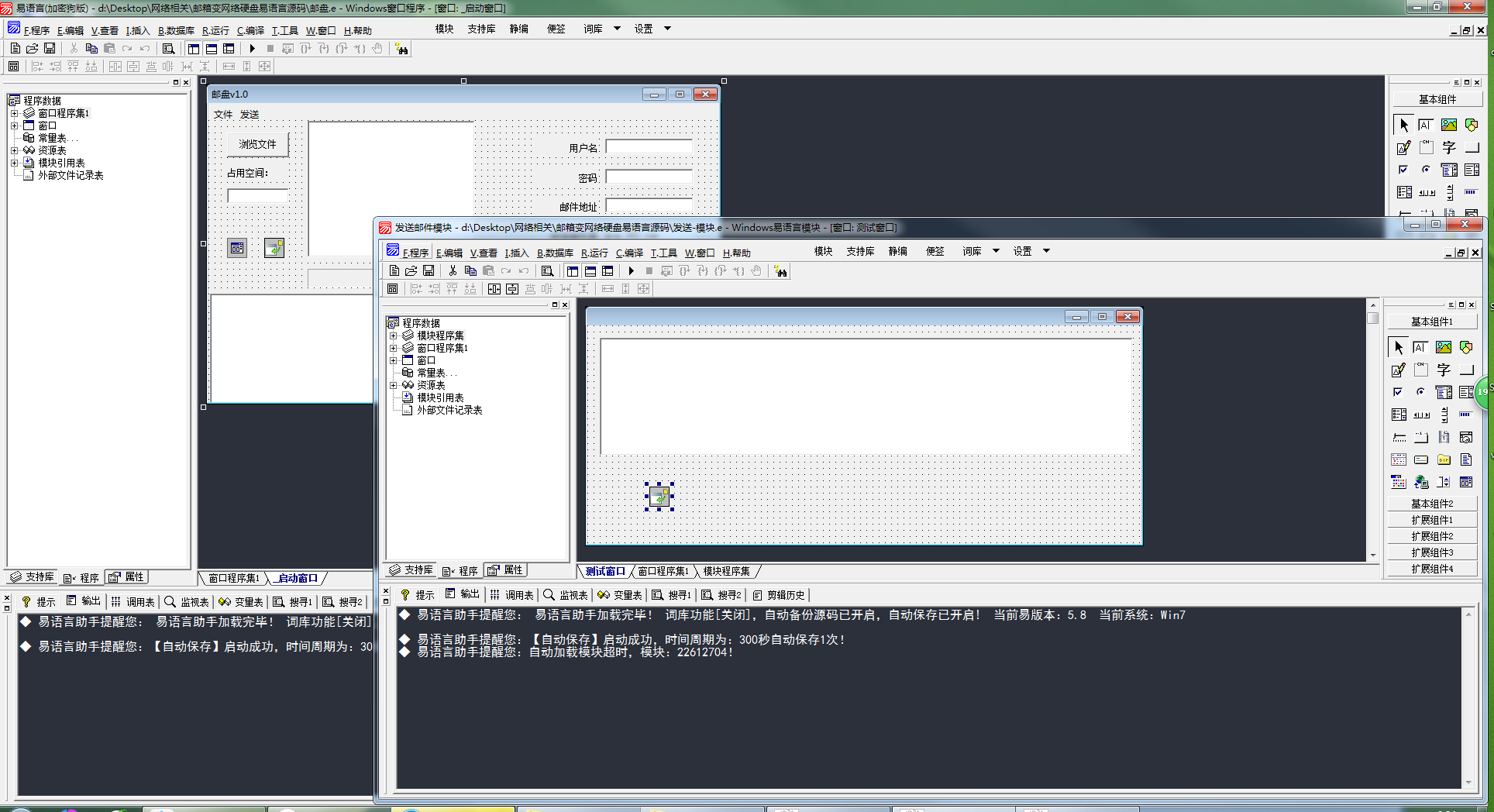Open the dropdown arrow next to 设置 in front window
The image size is (1494, 812).
pos(1046,251)
